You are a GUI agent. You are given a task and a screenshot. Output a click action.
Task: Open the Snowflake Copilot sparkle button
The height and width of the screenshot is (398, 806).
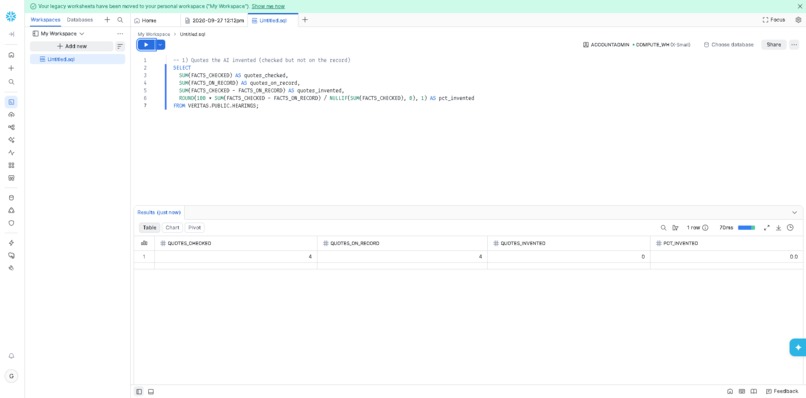tap(798, 348)
